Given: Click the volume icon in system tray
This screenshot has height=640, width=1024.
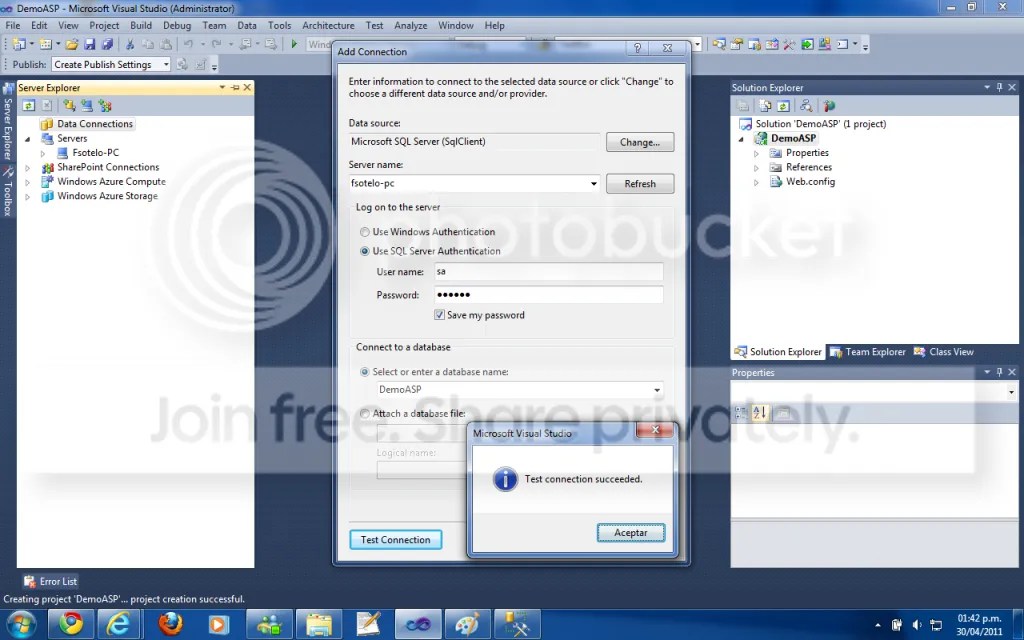Looking at the screenshot, I should 917,625.
